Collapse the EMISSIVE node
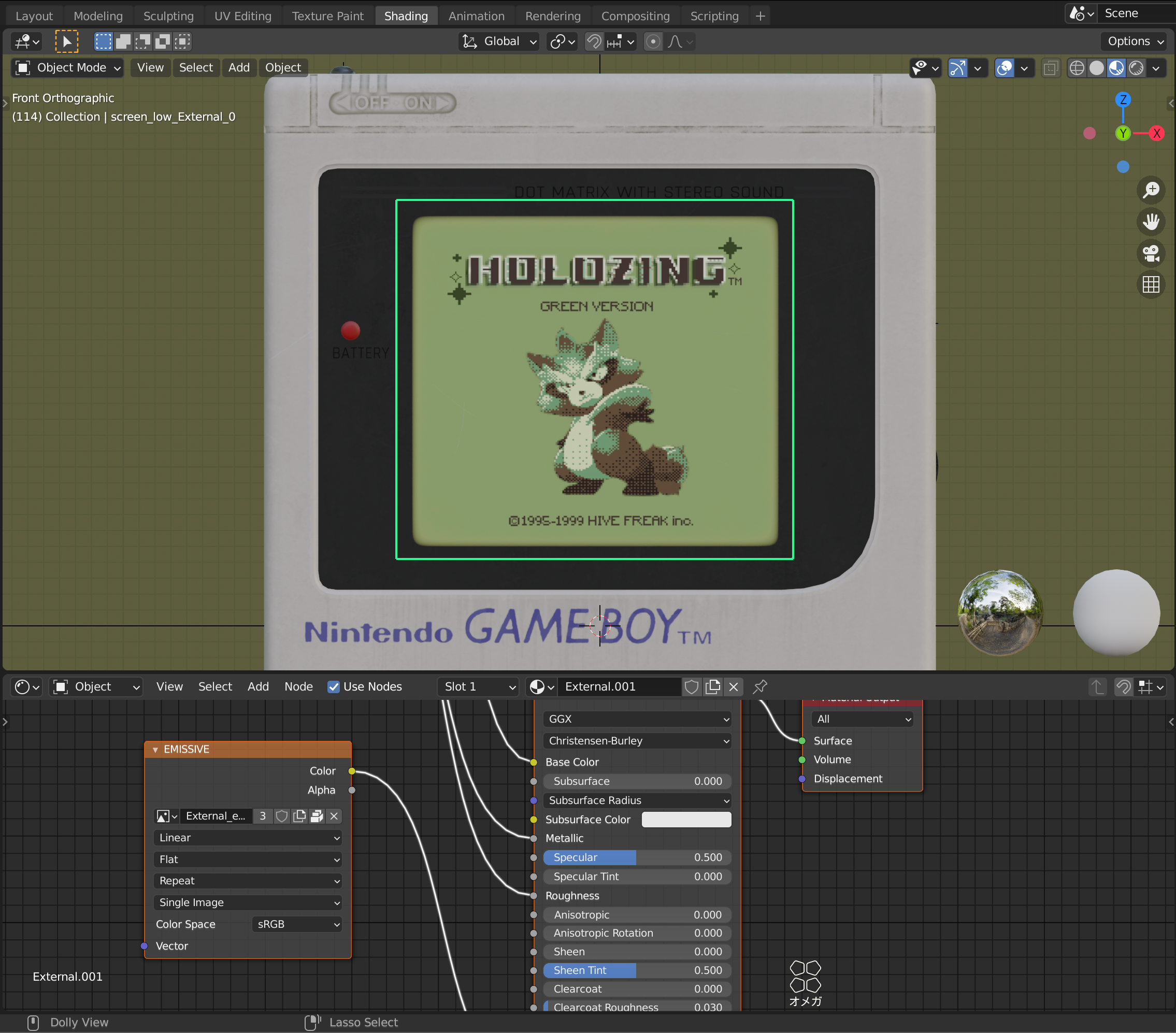 point(155,749)
